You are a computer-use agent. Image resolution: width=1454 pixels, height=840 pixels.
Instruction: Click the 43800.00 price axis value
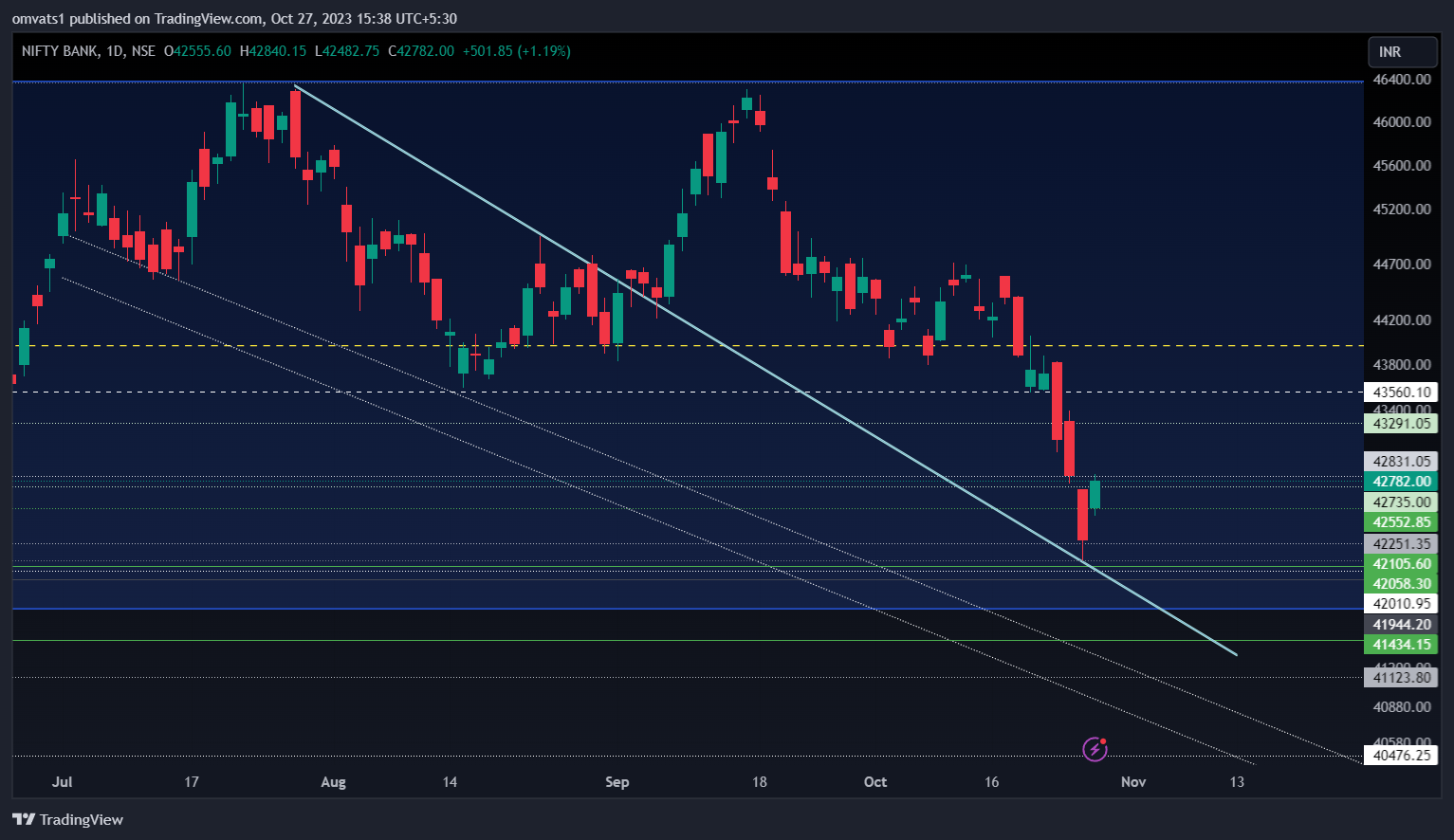1402,365
